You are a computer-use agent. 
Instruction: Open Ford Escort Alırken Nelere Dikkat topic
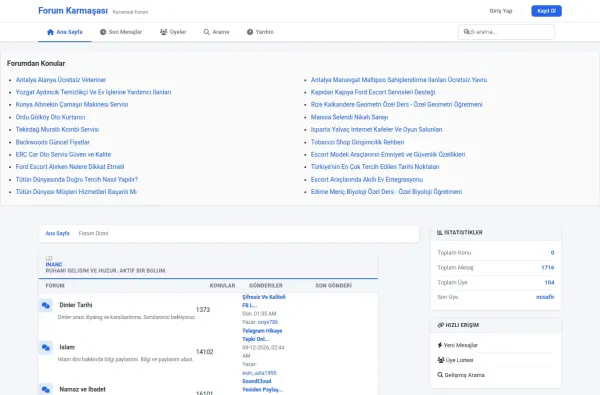click(70, 166)
